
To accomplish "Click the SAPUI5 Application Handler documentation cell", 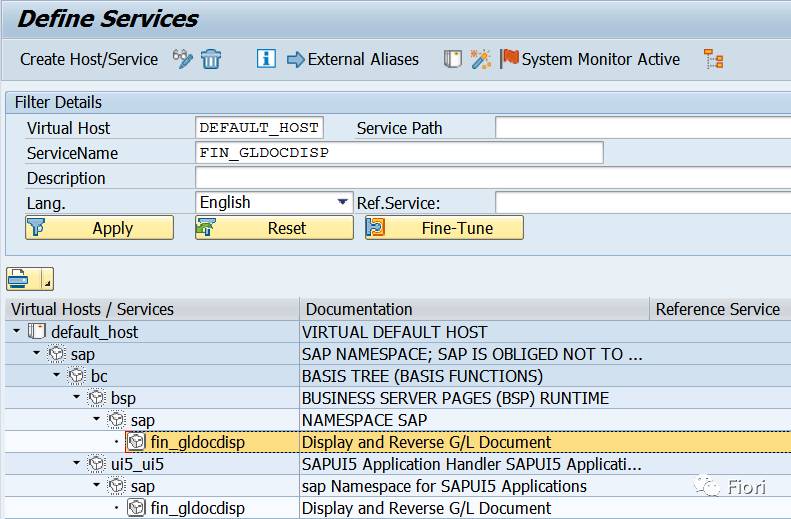I will click(x=472, y=464).
